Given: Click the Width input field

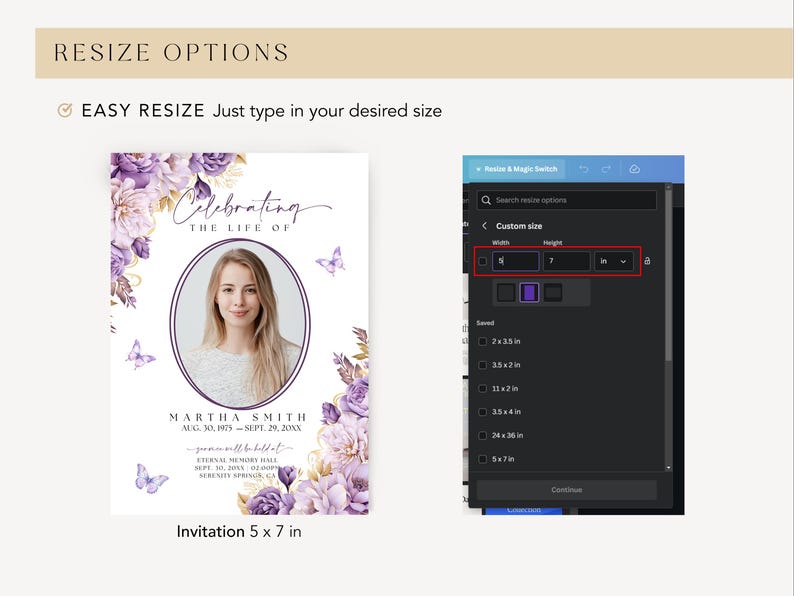Looking at the screenshot, I should pos(515,261).
